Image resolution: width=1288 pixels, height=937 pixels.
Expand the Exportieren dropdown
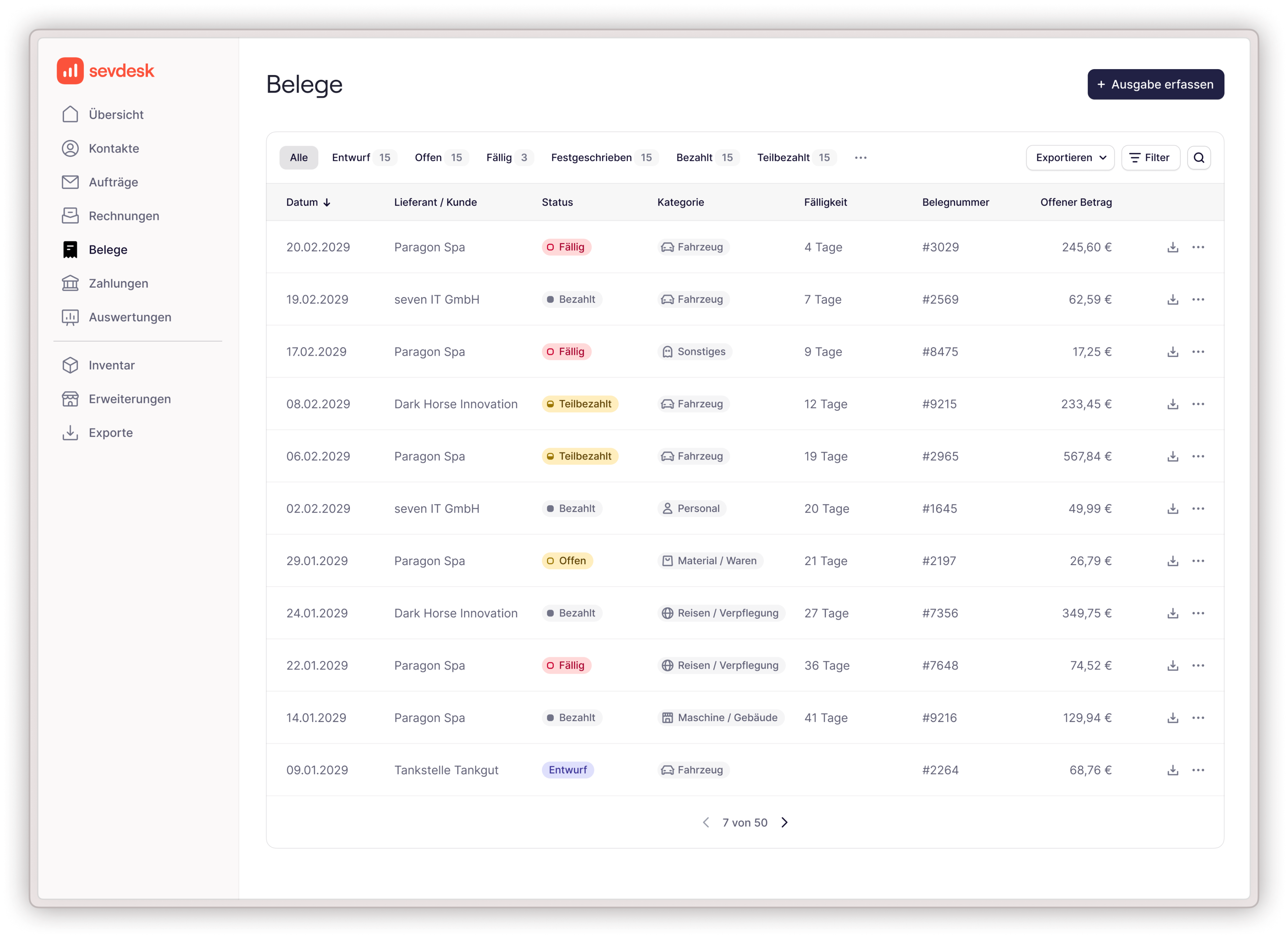coord(1070,158)
